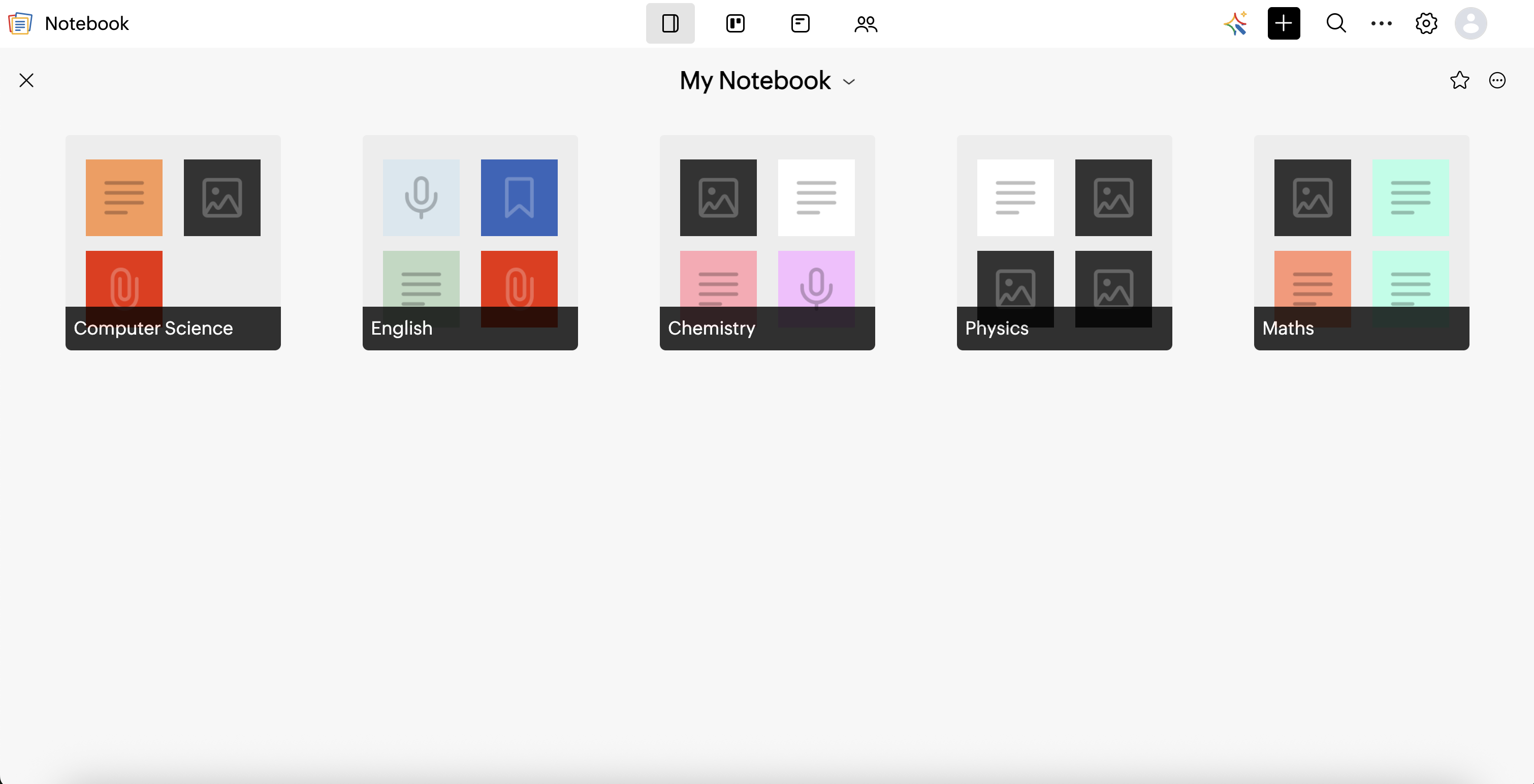
Task: Click the top-right image card in Physics
Action: click(x=1113, y=198)
